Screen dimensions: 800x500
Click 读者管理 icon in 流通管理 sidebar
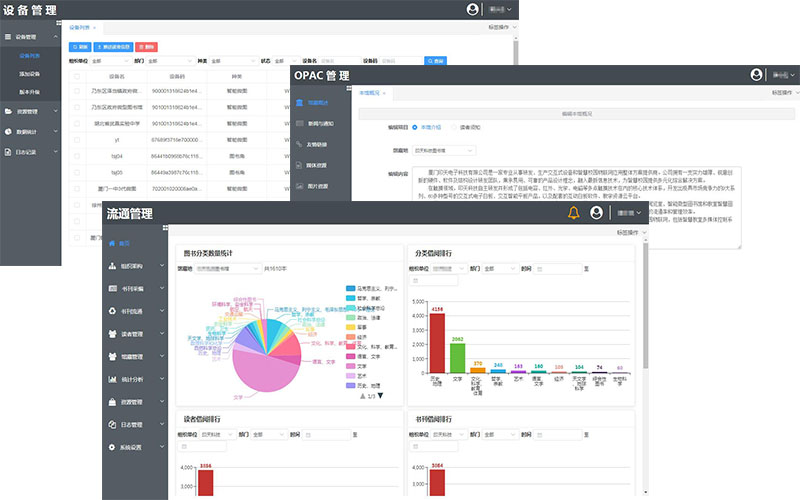click(x=112, y=334)
